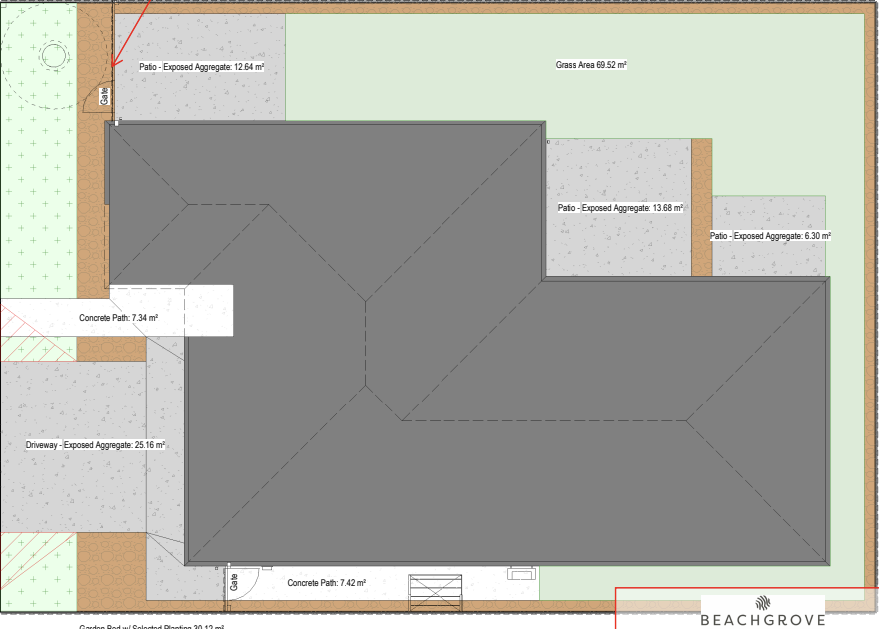
Task: Click the small rectangular fixture on the lower path
Action: (x=522, y=574)
